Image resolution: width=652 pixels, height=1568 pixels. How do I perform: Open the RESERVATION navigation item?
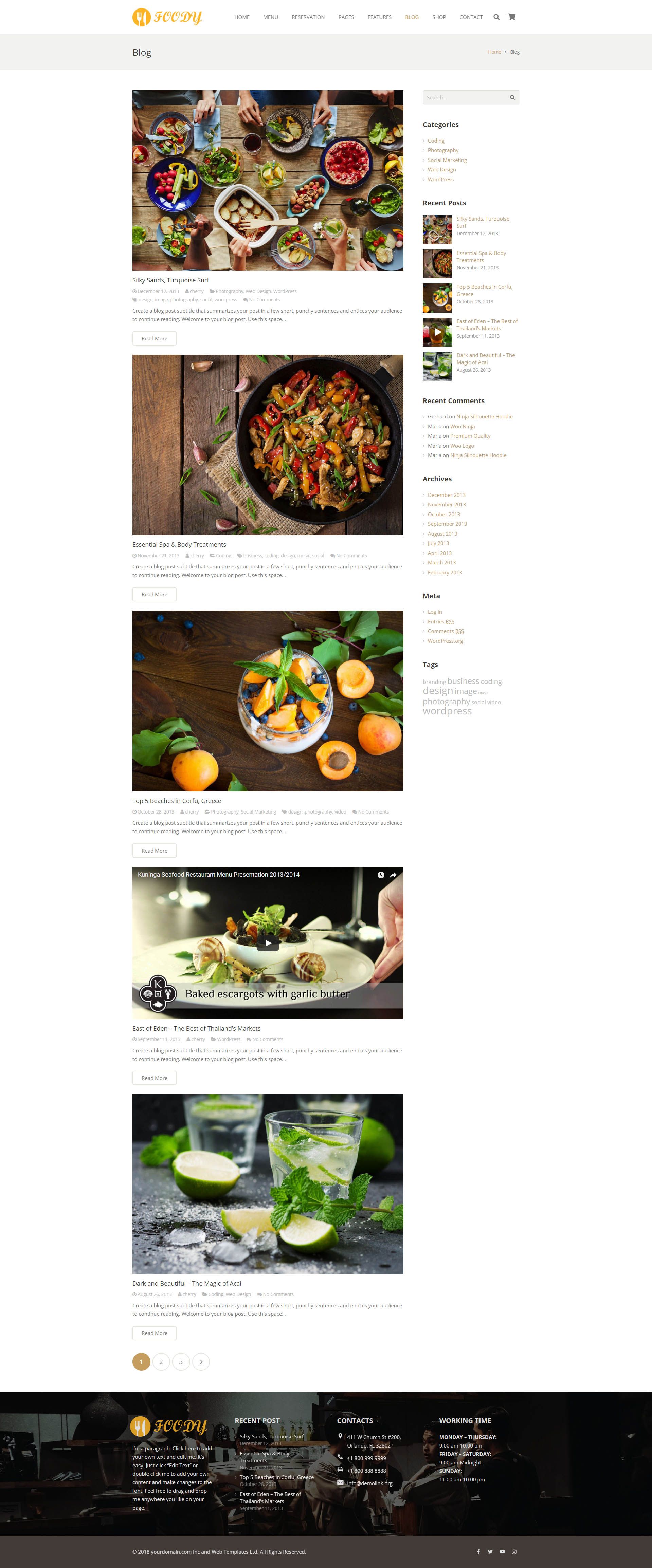coord(308,17)
